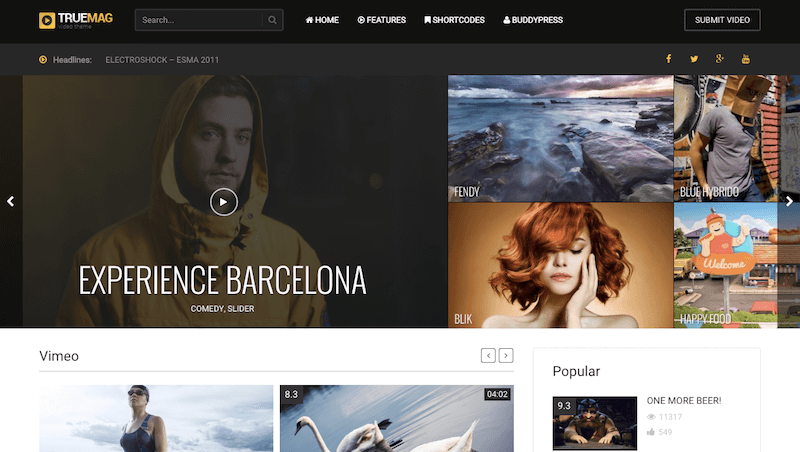This screenshot has width=800, height=452.
Task: Open the Facebook social icon
Action: 668,59
